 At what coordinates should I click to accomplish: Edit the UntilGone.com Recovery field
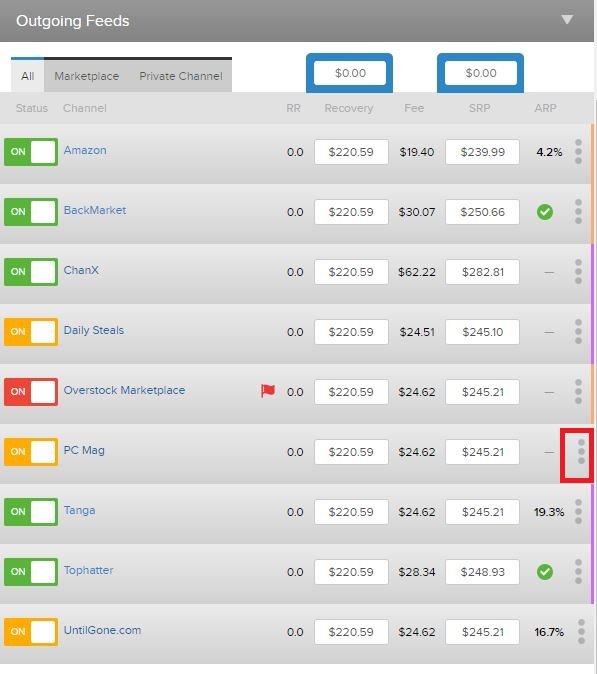point(351,632)
